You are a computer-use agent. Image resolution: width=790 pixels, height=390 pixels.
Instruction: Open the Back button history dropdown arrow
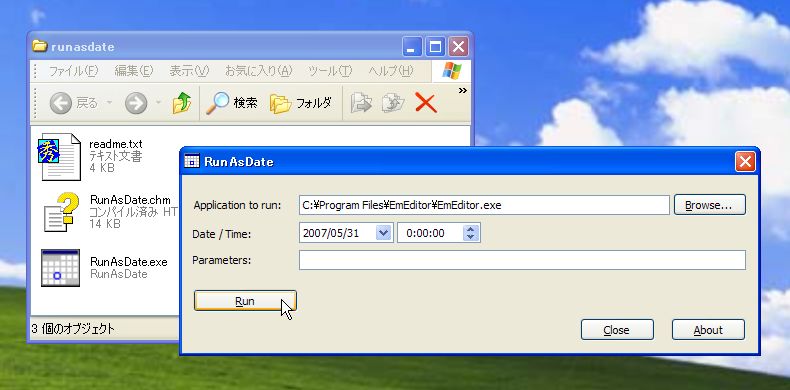[x=109, y=104]
